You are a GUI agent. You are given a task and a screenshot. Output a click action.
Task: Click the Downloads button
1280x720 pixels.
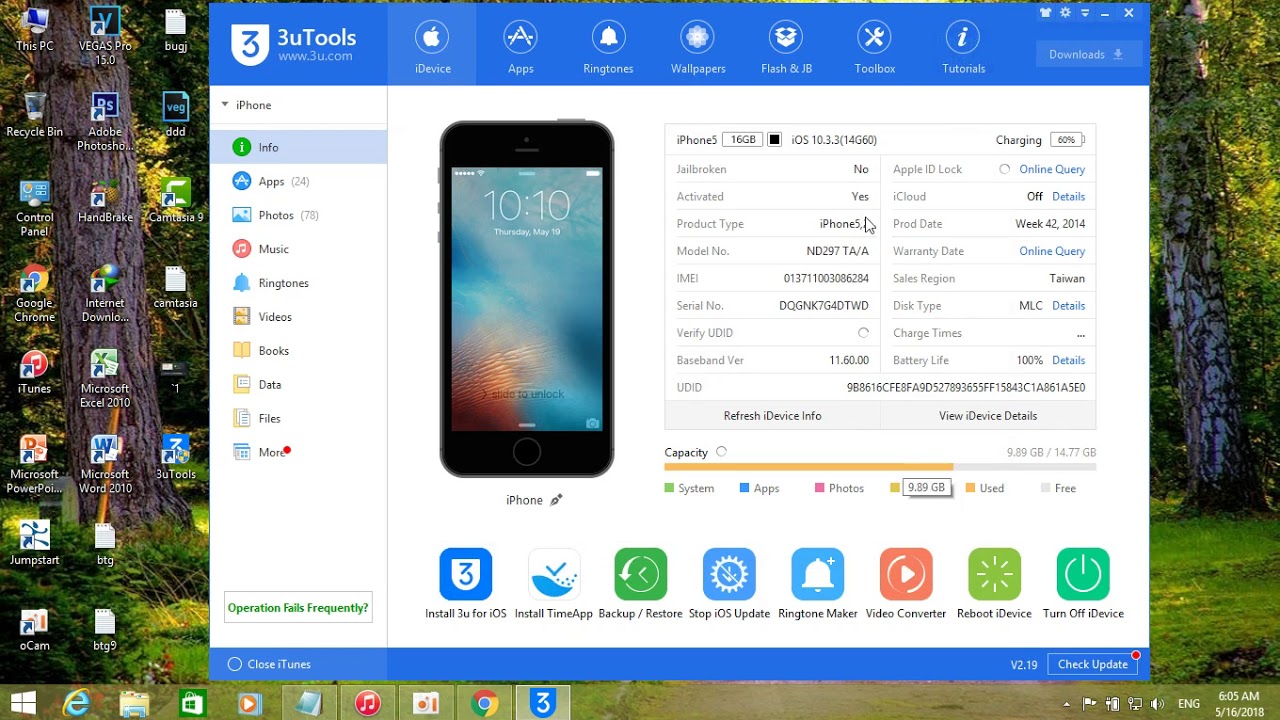point(1086,54)
